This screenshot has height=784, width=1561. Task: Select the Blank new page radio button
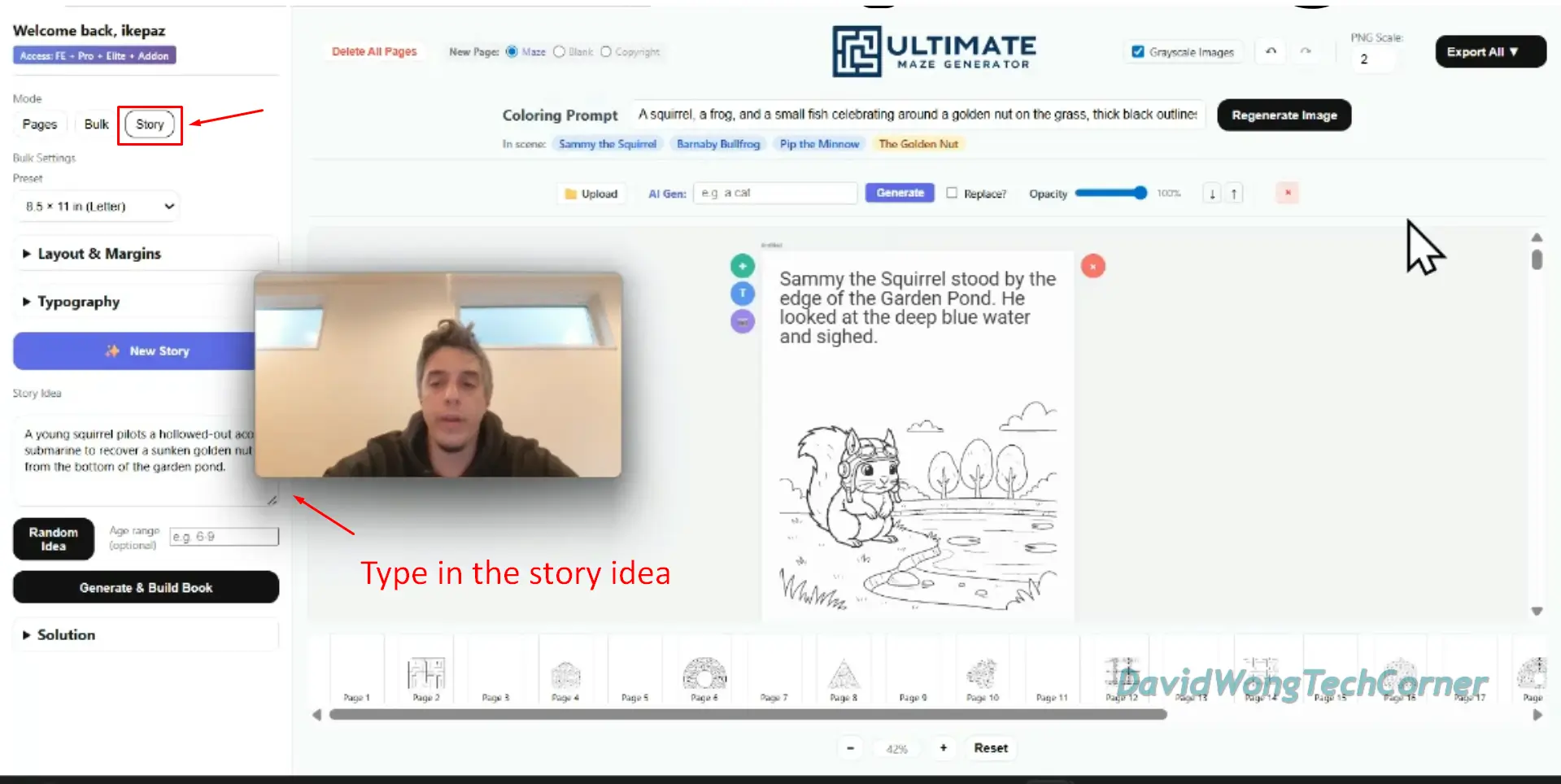coord(559,51)
